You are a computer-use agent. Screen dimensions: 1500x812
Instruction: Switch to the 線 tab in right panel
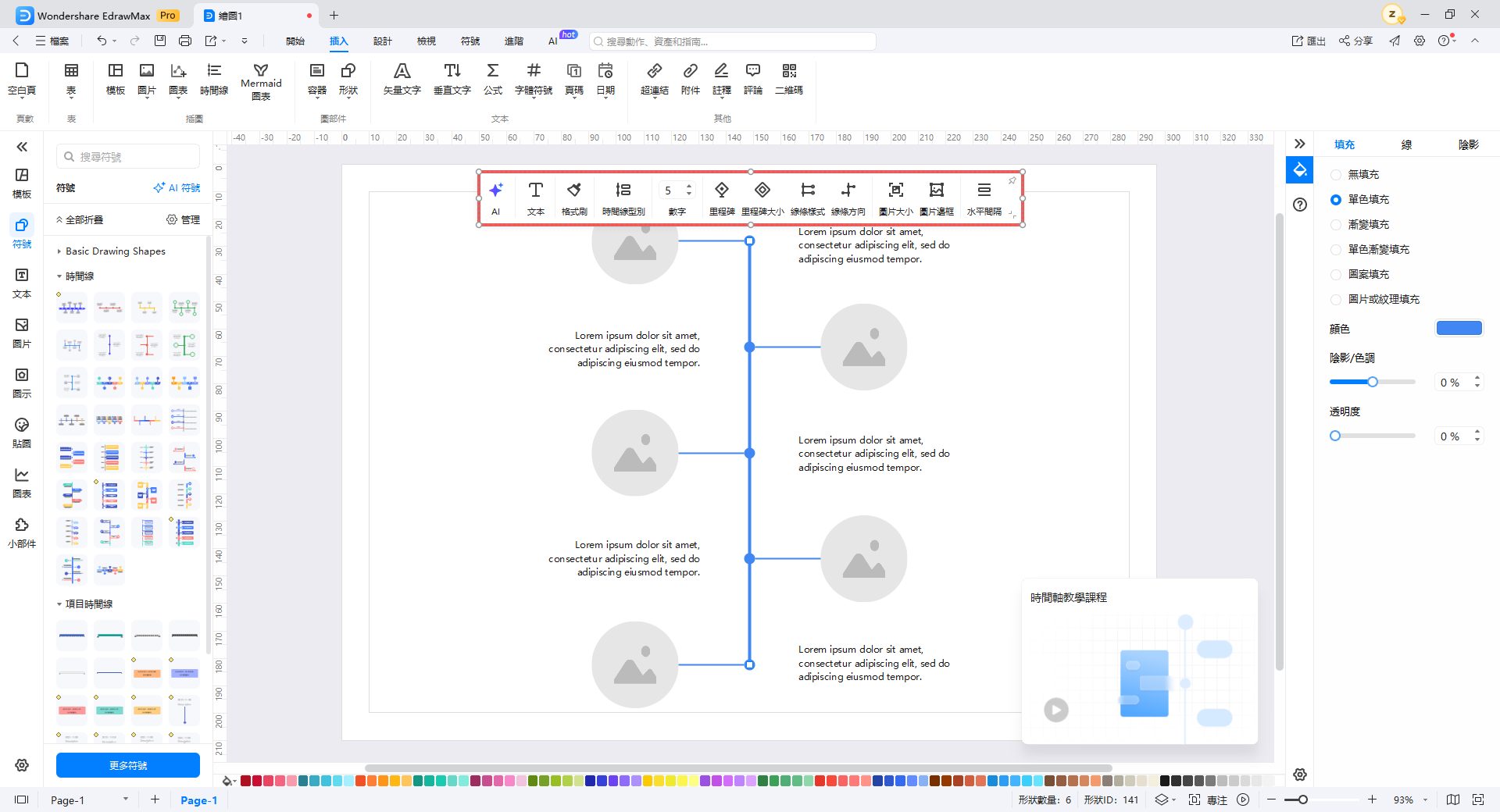(x=1406, y=144)
